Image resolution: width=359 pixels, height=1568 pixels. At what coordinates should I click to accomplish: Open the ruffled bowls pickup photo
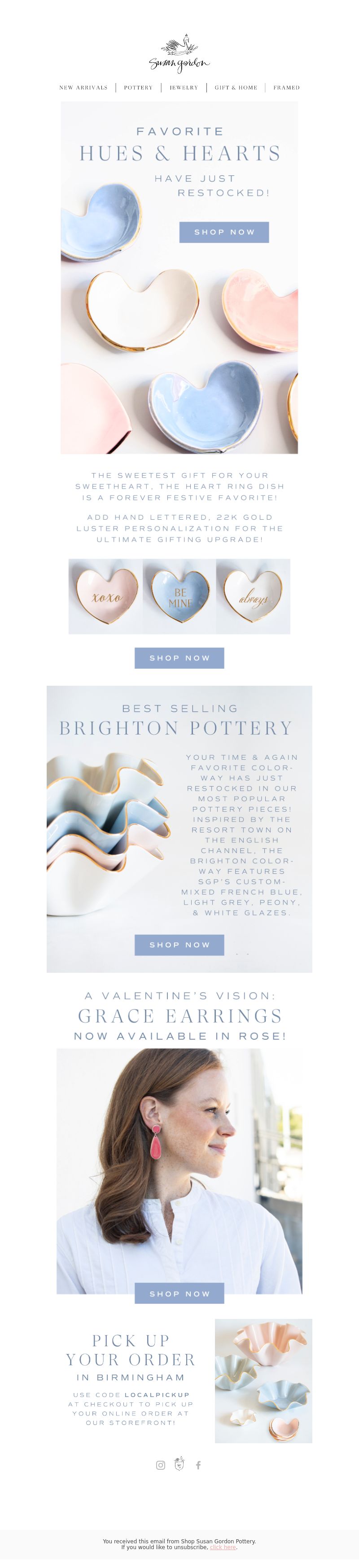click(263, 1381)
